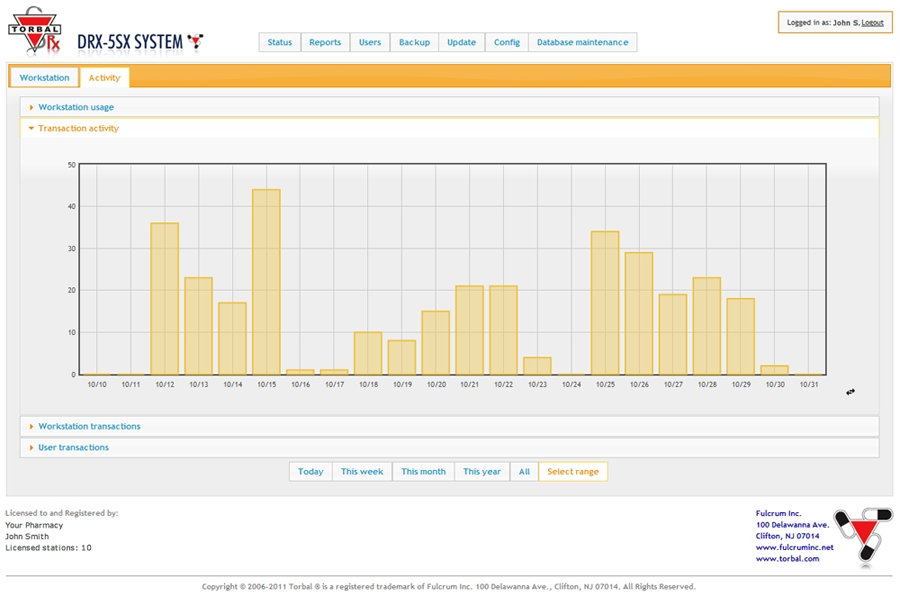Expand the Workstation transactions section
Image resolution: width=900 pixels, height=605 pixels.
(x=449, y=426)
